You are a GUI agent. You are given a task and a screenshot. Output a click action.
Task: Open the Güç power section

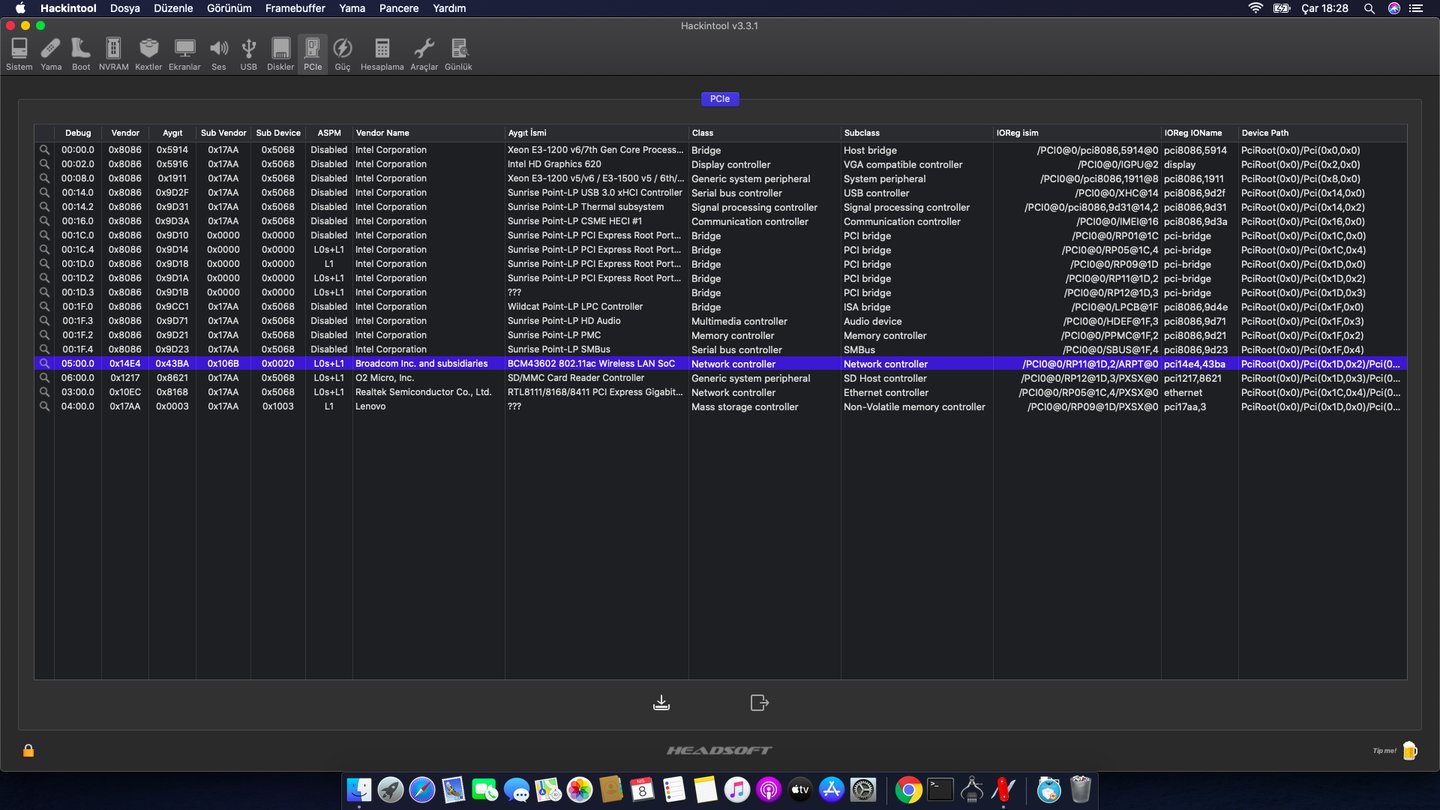point(342,54)
